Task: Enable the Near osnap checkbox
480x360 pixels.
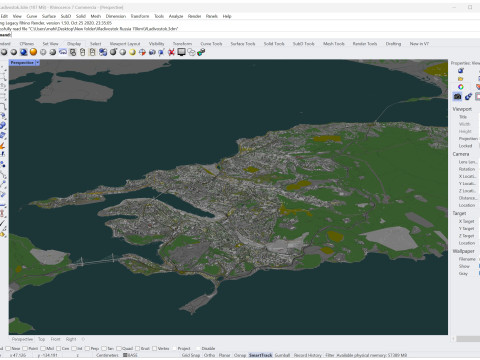Action: click(x=8, y=348)
